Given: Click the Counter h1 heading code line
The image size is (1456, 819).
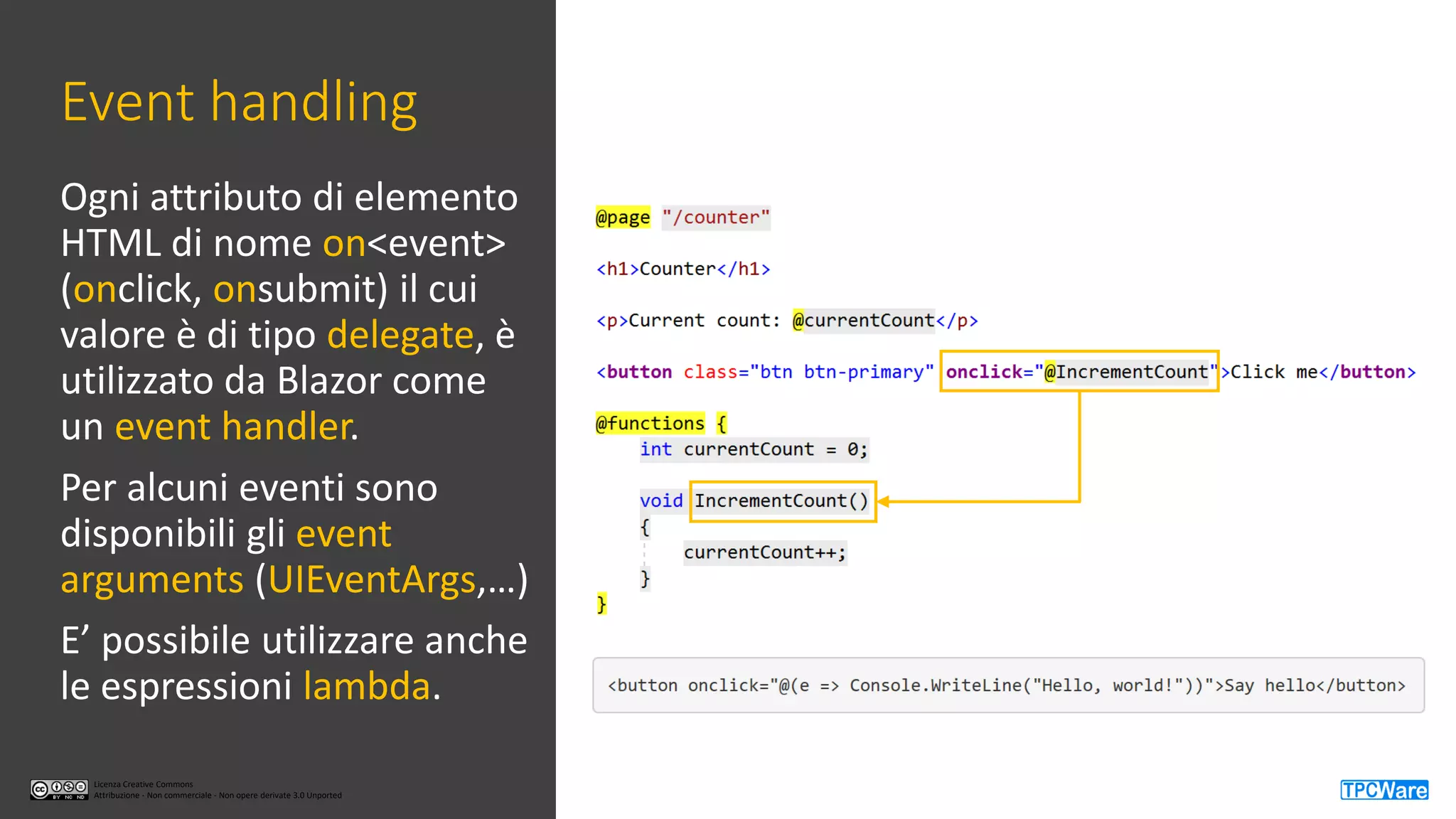Looking at the screenshot, I should click(x=682, y=269).
